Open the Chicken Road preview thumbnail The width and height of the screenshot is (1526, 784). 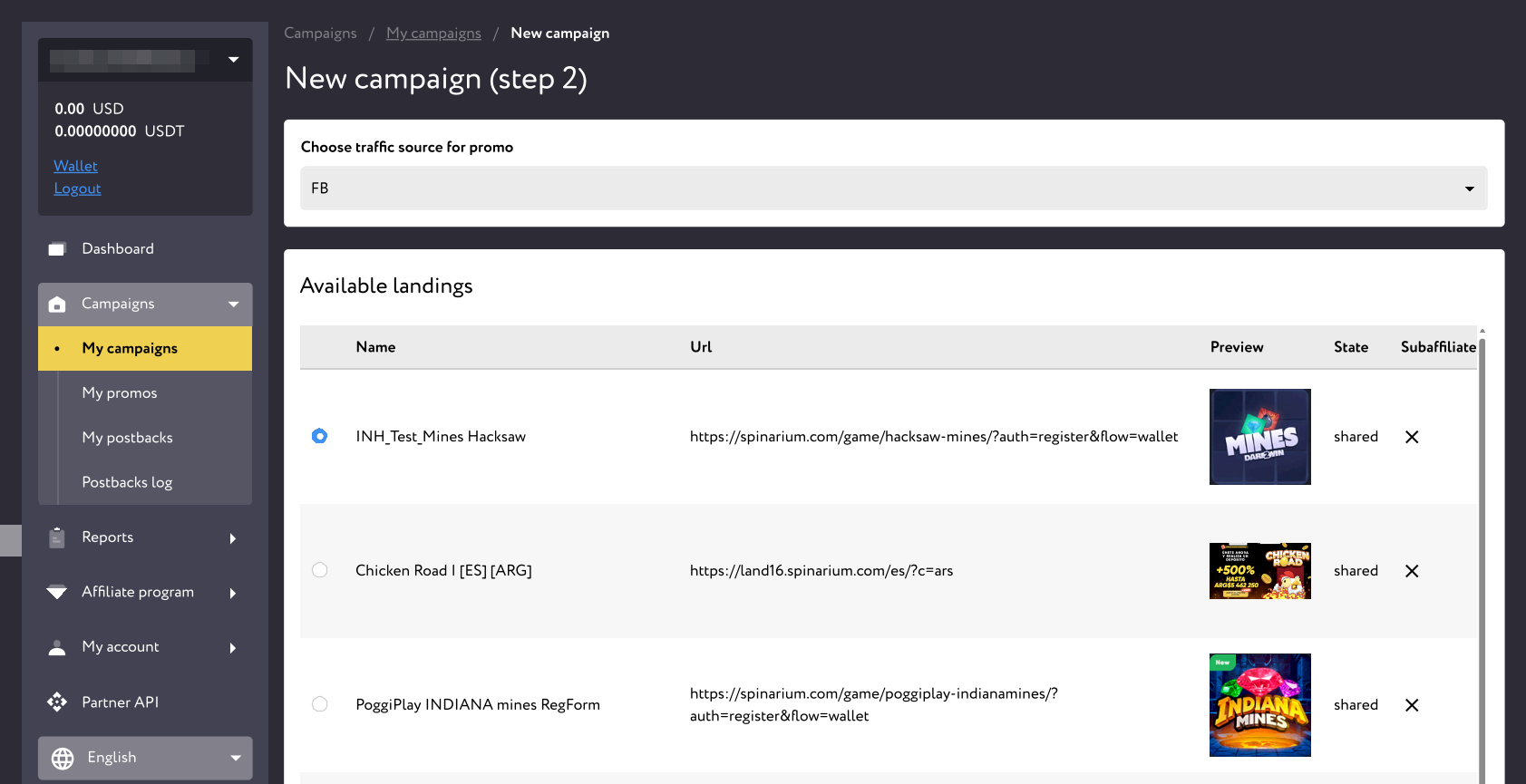coord(1259,571)
